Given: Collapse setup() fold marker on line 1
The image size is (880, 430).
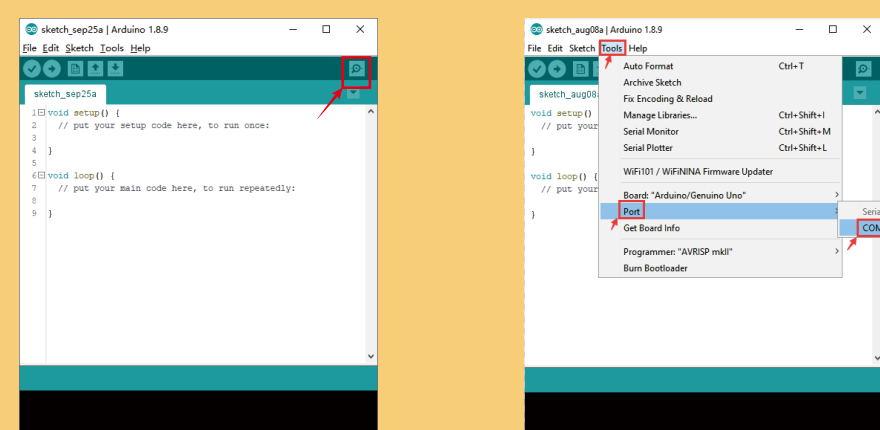Looking at the screenshot, I should pos(41,113).
